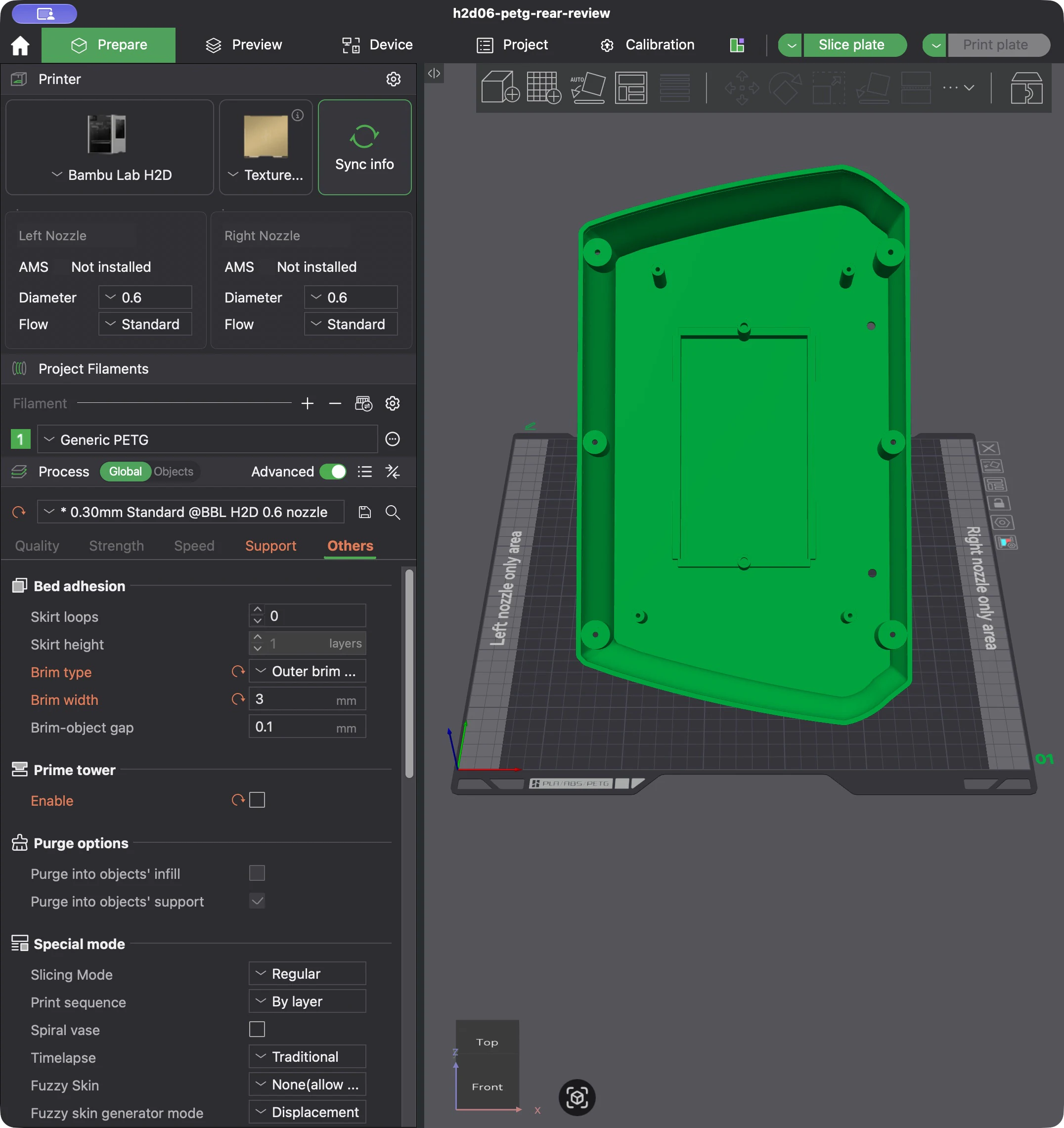
Task: Open printer settings gear icon
Action: 393,79
